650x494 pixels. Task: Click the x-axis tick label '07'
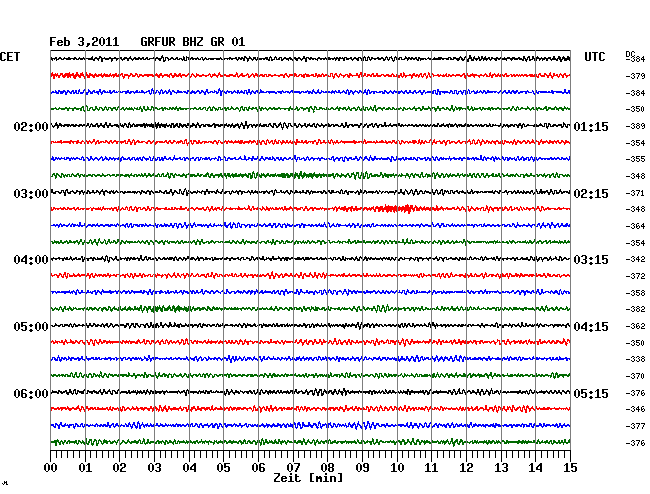[293, 468]
